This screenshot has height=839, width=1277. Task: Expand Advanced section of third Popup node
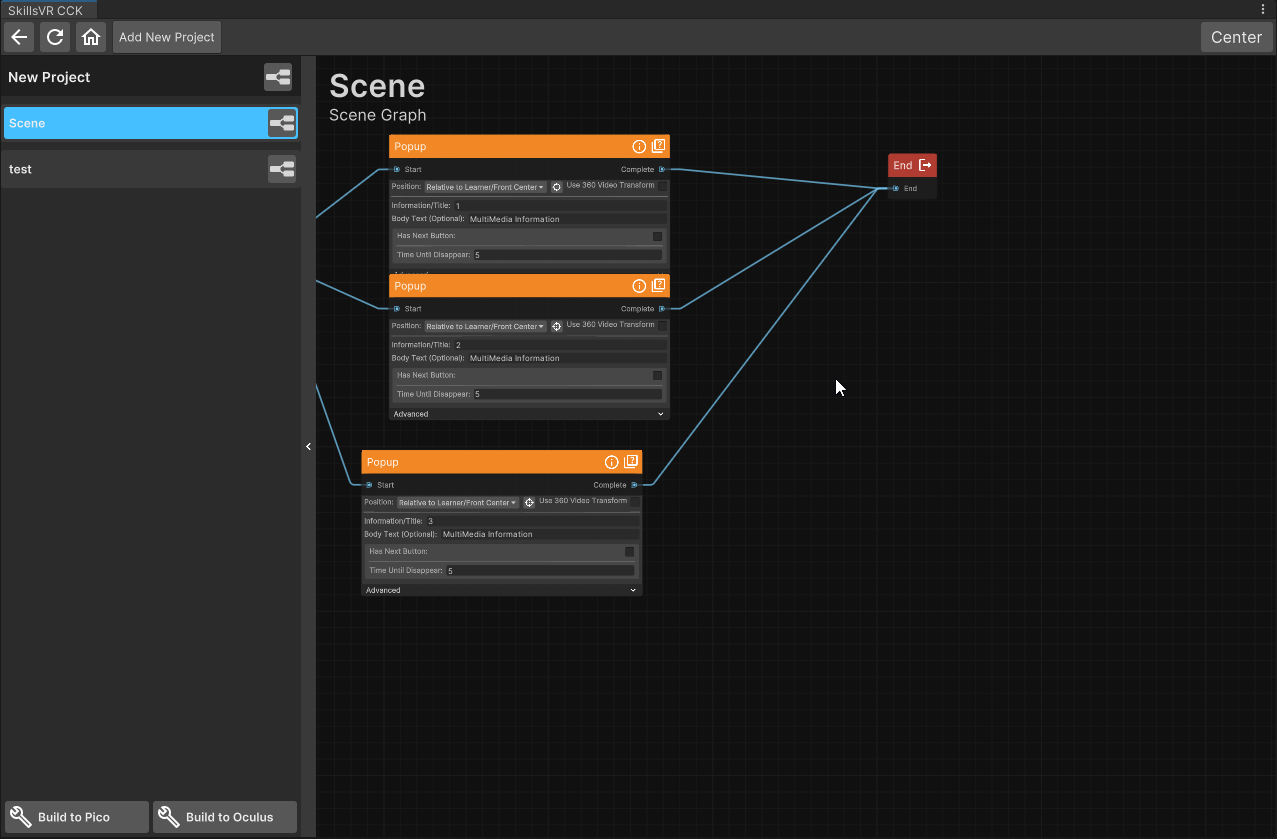point(501,590)
